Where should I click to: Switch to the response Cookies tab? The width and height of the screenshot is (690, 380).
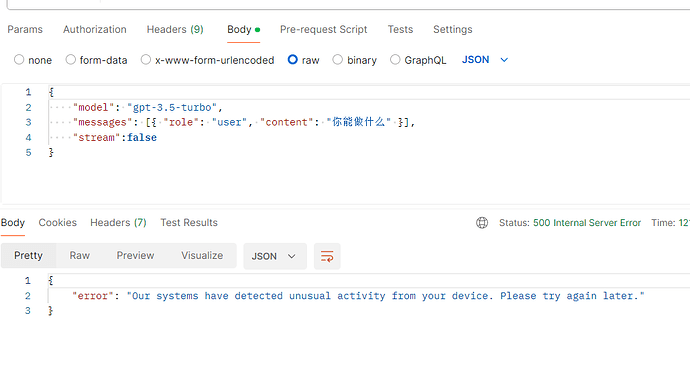[x=58, y=223]
